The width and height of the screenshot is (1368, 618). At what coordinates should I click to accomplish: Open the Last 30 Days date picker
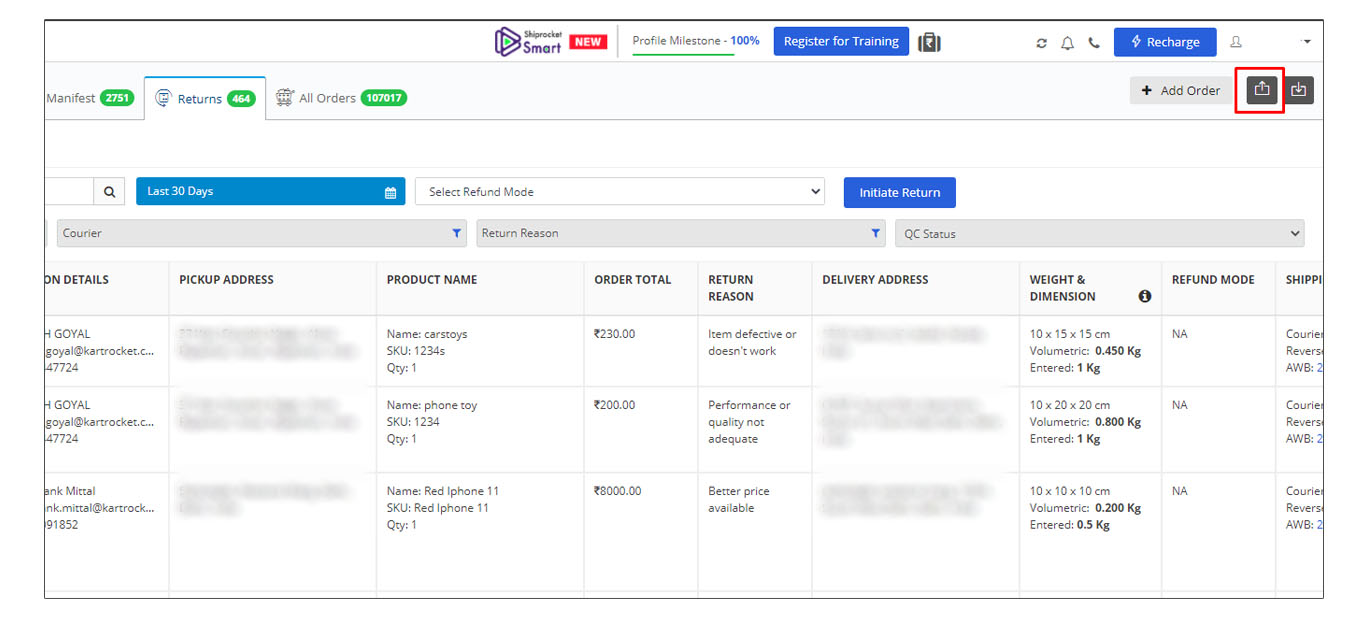coord(271,192)
